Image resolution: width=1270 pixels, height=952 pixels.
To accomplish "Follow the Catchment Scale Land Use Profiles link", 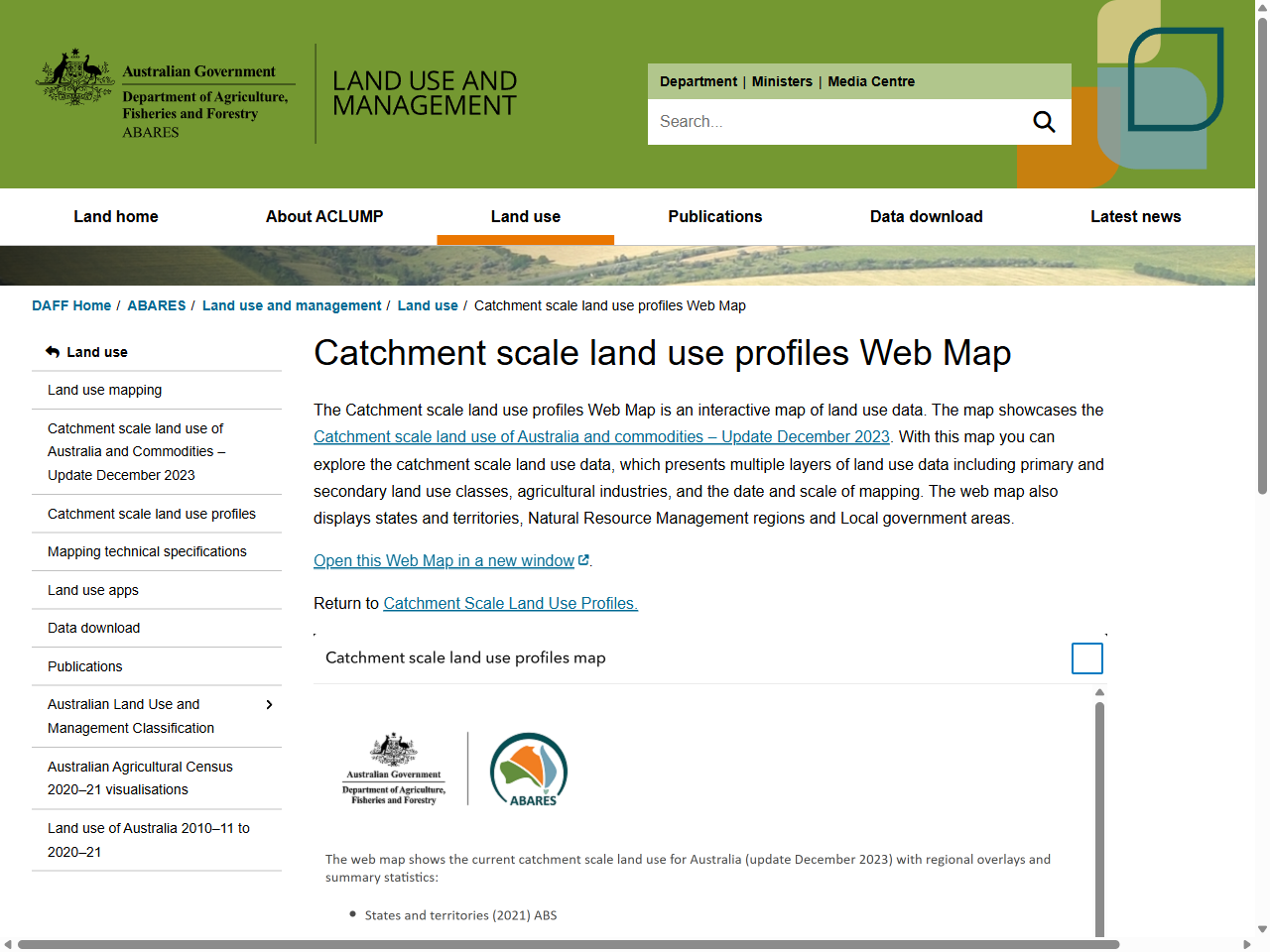I will [510, 604].
